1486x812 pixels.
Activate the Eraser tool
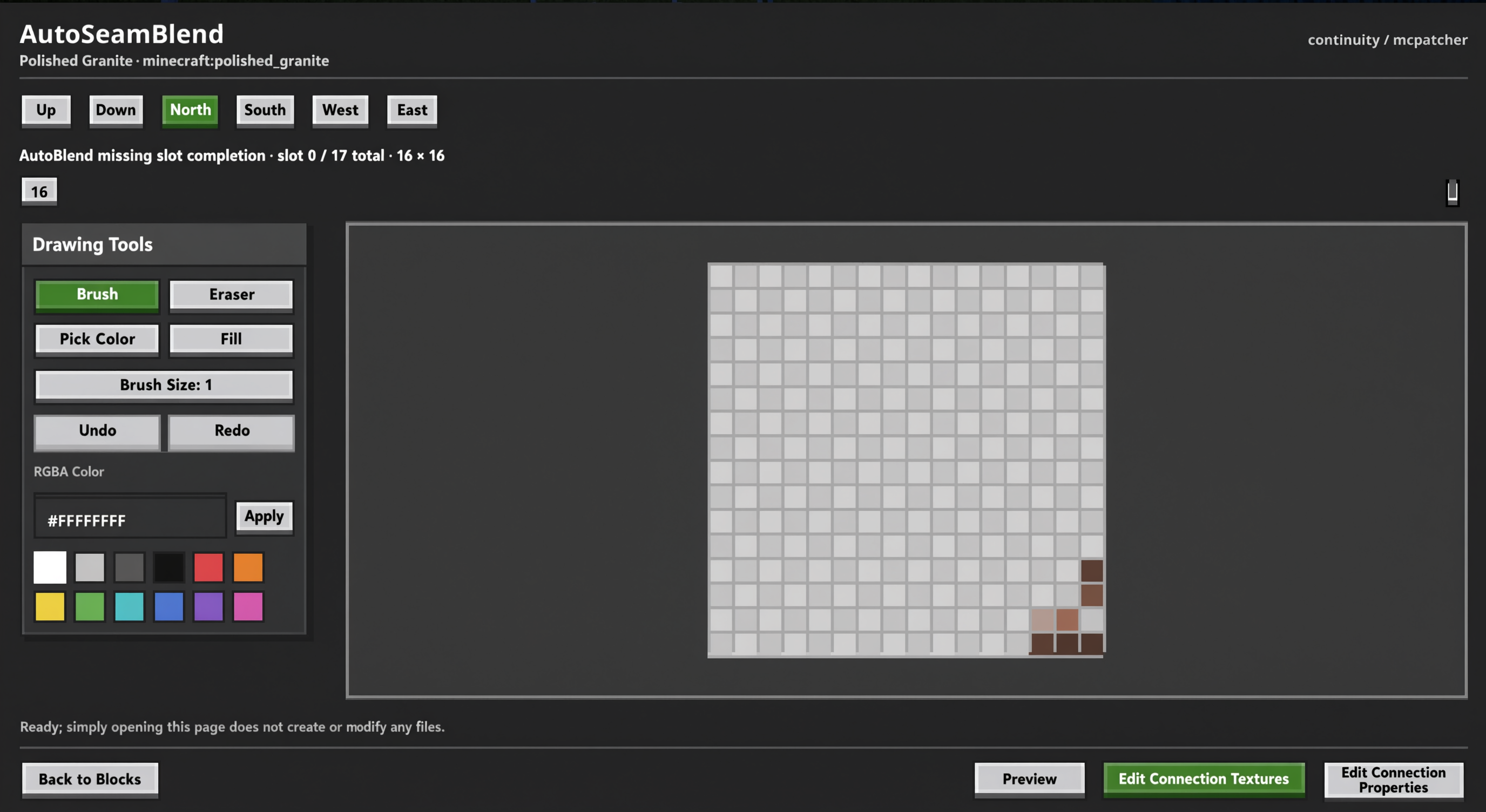pyautogui.click(x=231, y=295)
